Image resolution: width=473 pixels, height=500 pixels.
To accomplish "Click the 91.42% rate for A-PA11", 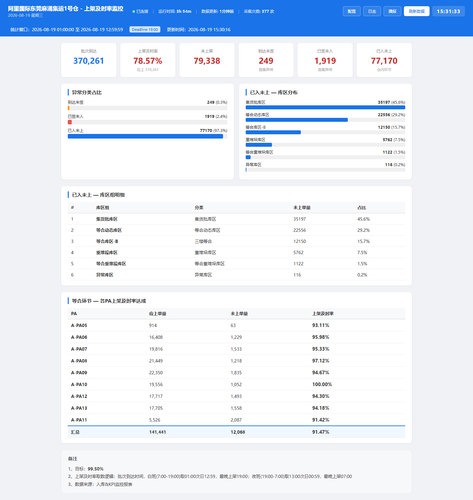I will (x=320, y=420).
